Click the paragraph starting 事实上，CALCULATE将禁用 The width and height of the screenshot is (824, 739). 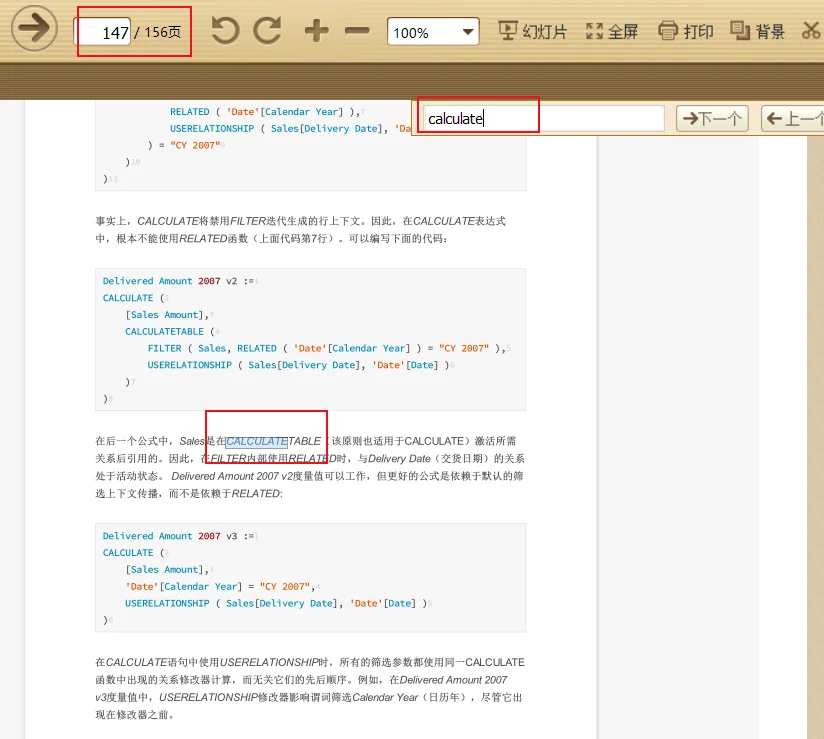[x=301, y=230]
